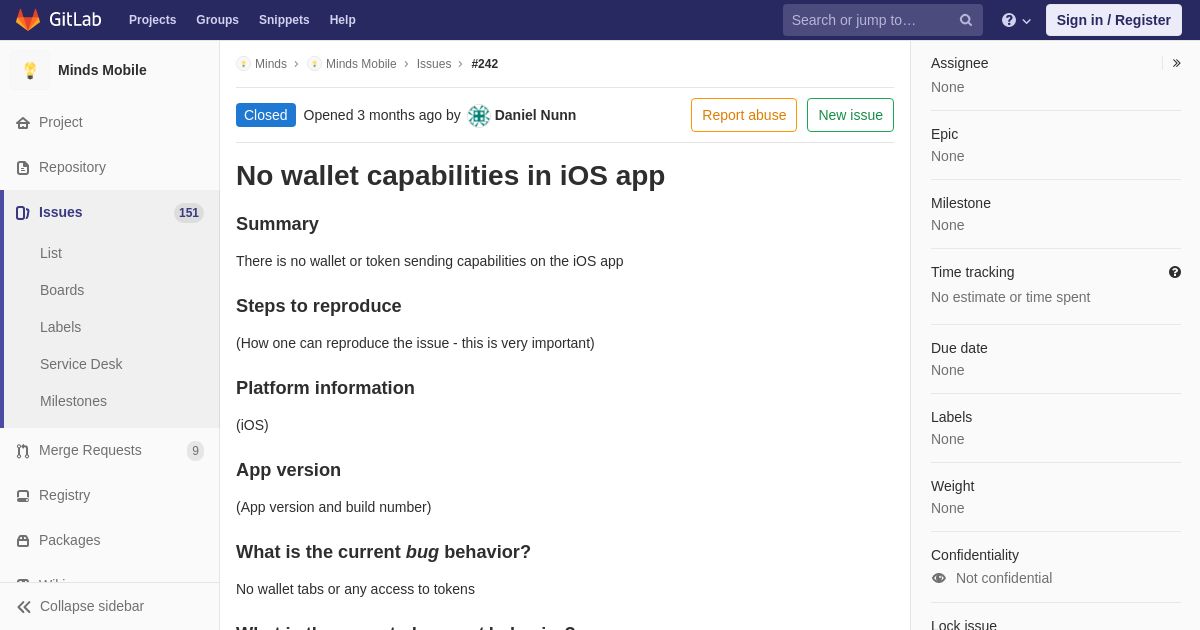Click the Search or jump to field
This screenshot has height=630, width=1200.
pyautogui.click(x=883, y=20)
